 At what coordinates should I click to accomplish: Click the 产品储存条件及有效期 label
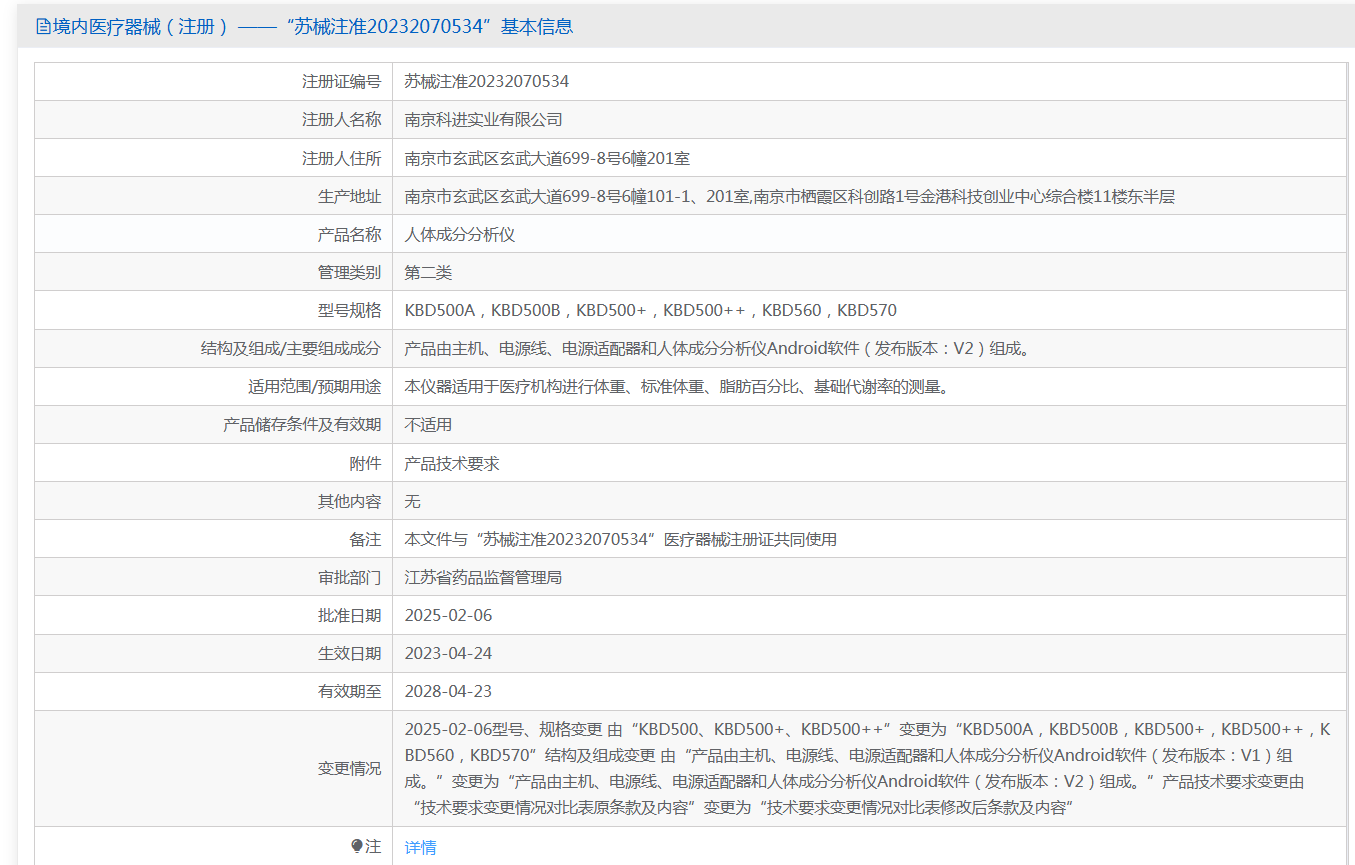[x=302, y=425]
